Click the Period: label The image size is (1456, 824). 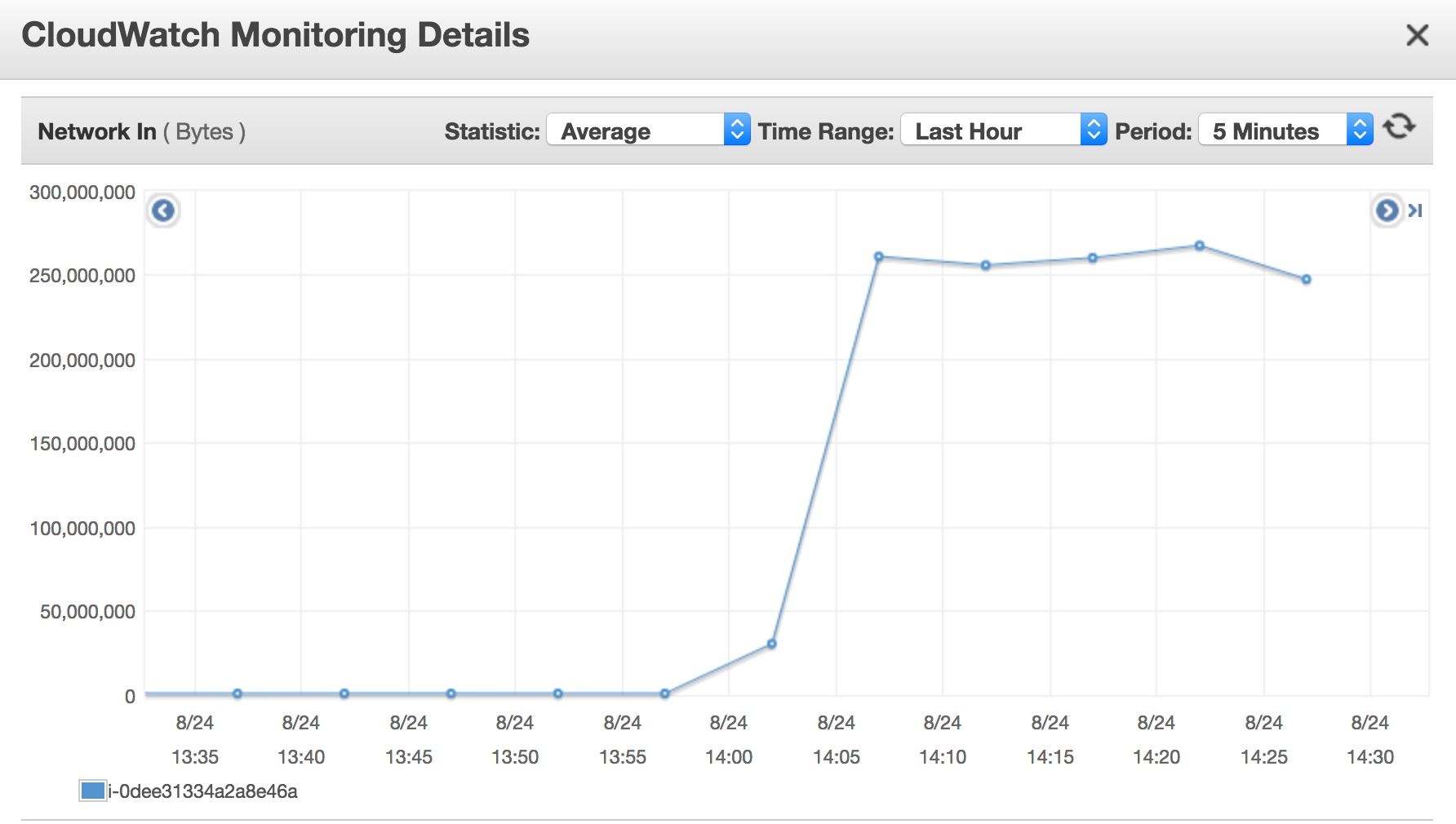(1153, 131)
